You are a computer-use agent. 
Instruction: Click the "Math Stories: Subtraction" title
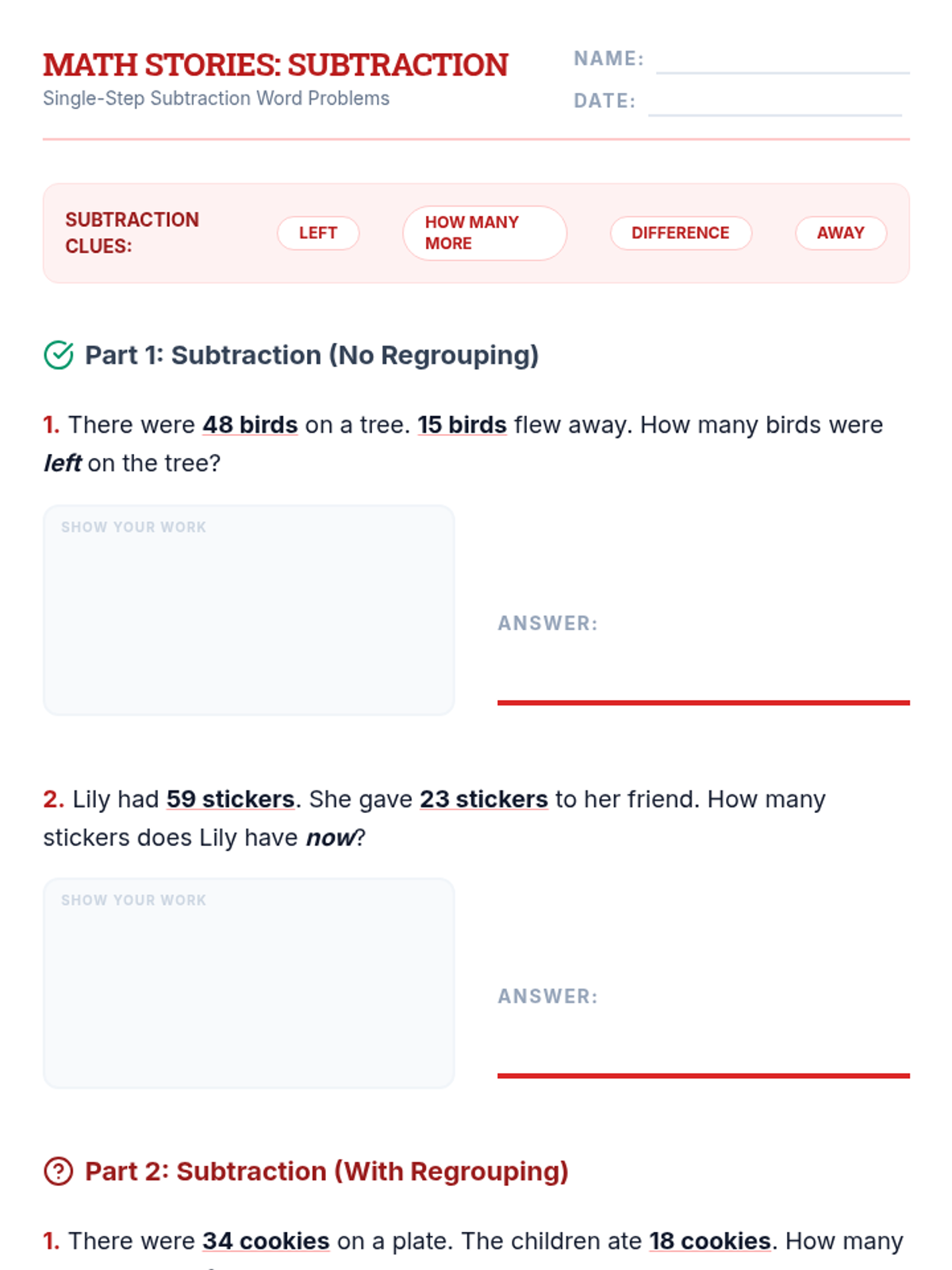pyautogui.click(x=275, y=65)
